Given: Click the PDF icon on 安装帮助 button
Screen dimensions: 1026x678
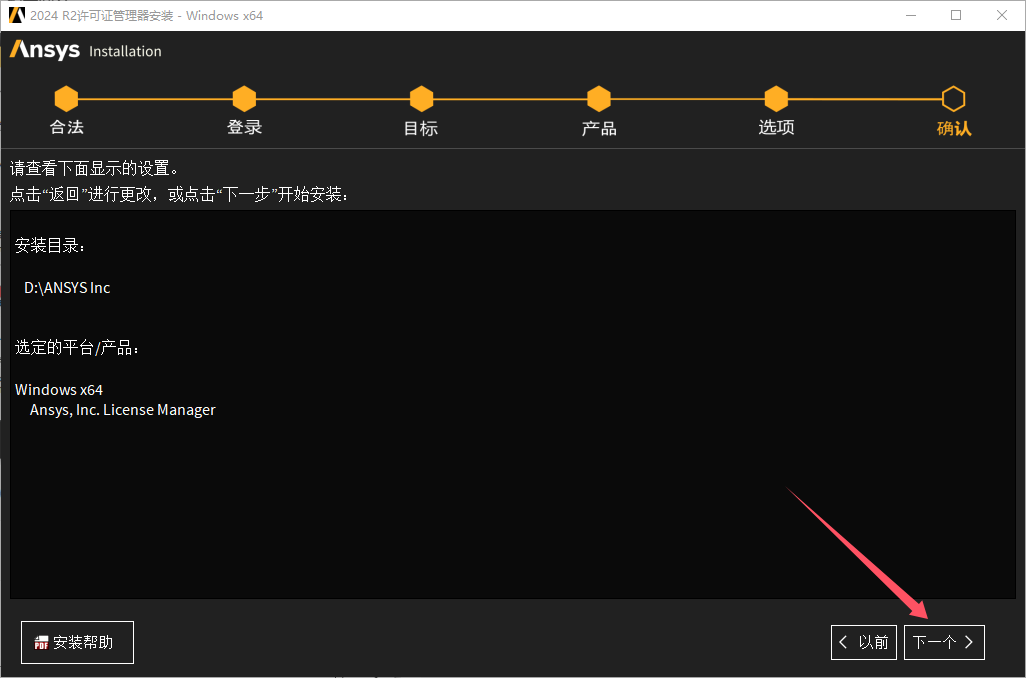Looking at the screenshot, I should [x=41, y=642].
